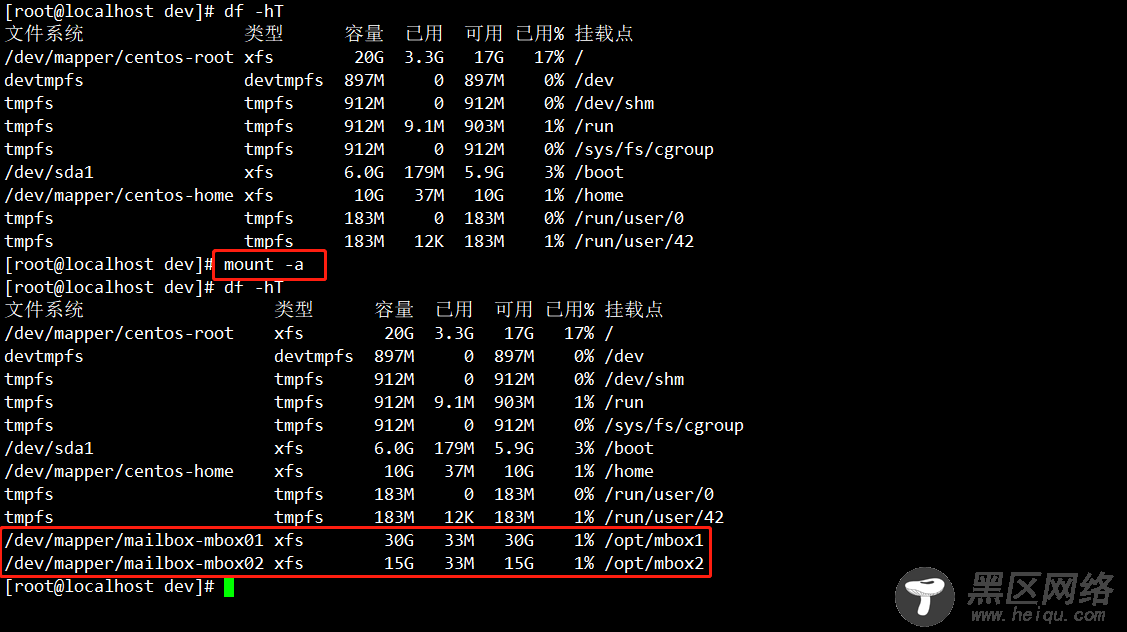Click '/dev/sda1' in the first df output

[49, 173]
